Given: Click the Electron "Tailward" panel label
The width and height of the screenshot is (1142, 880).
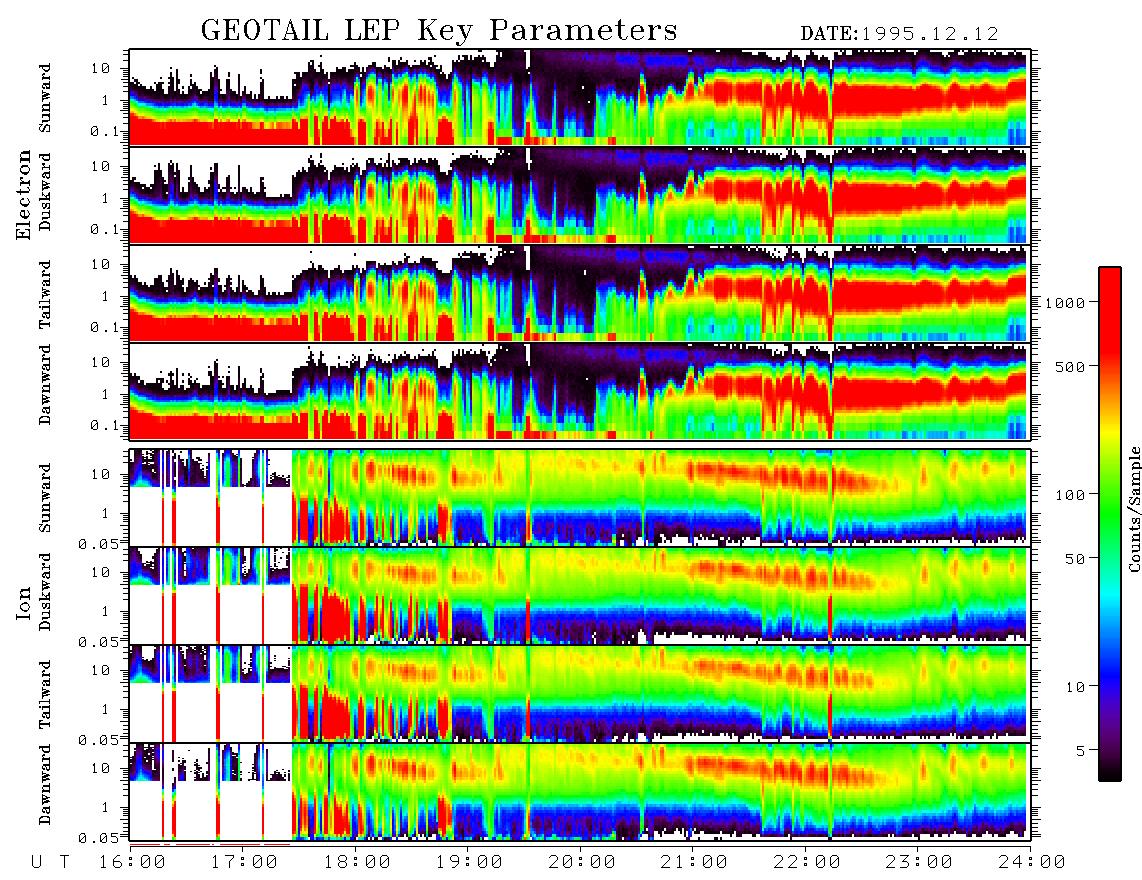Looking at the screenshot, I should pyautogui.click(x=45, y=294).
